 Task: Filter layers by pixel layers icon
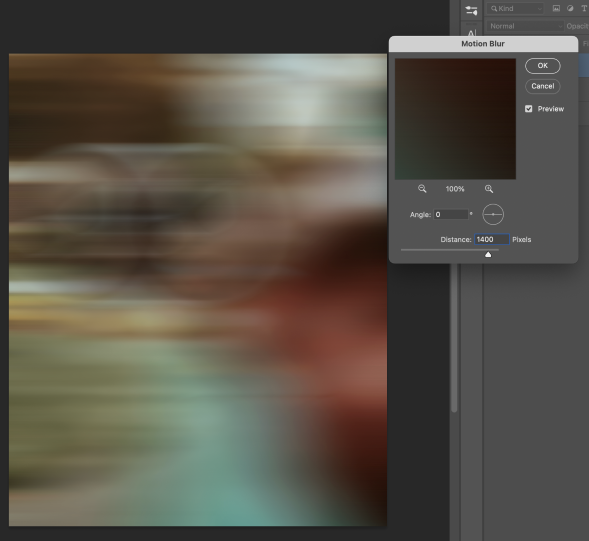coord(556,8)
